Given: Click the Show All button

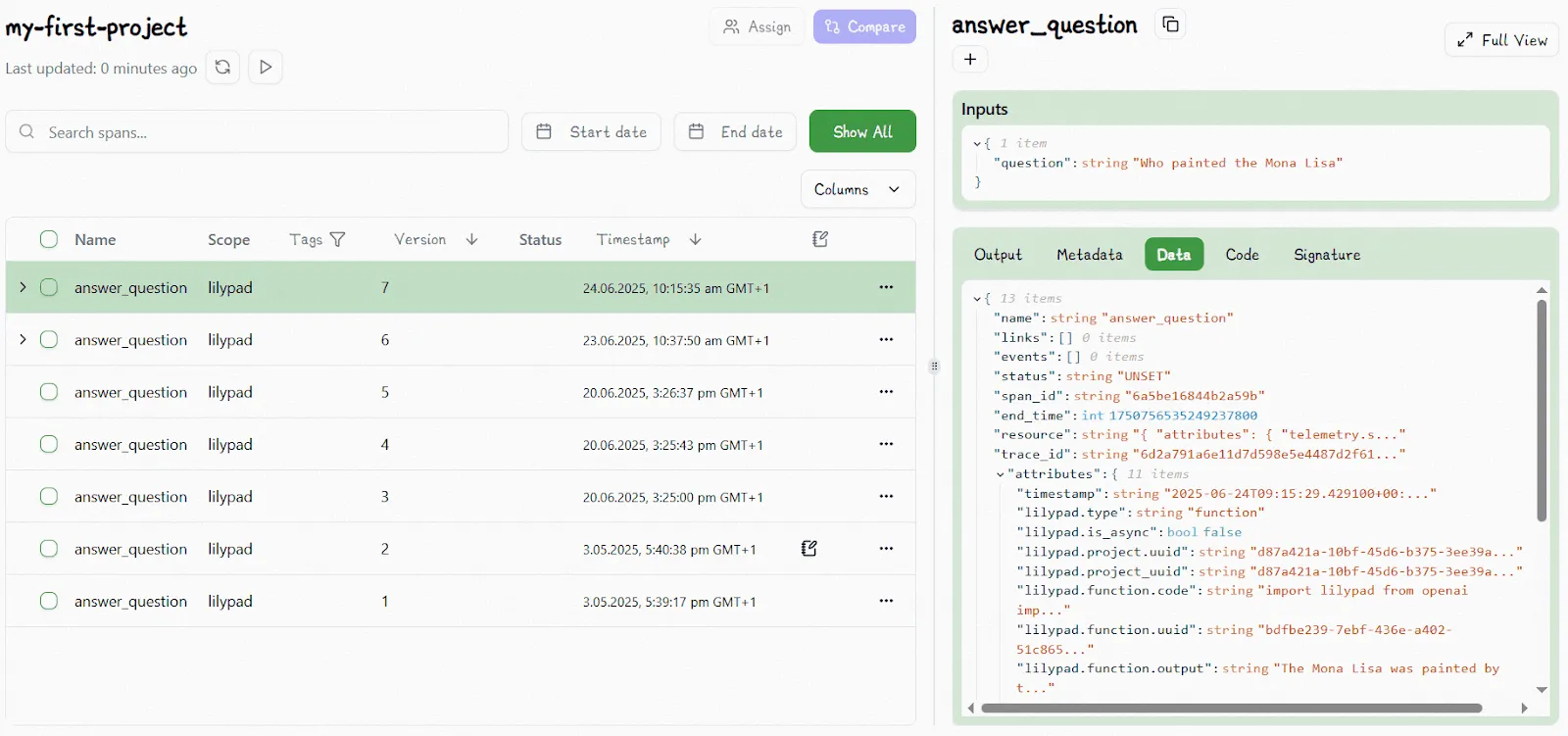Looking at the screenshot, I should 862,131.
